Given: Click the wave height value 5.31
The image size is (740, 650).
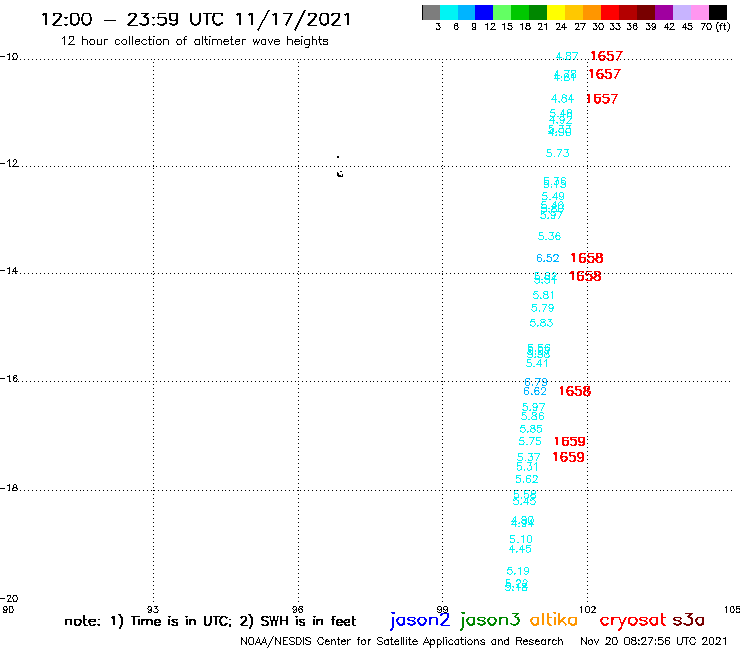Looking at the screenshot, I should [527, 466].
